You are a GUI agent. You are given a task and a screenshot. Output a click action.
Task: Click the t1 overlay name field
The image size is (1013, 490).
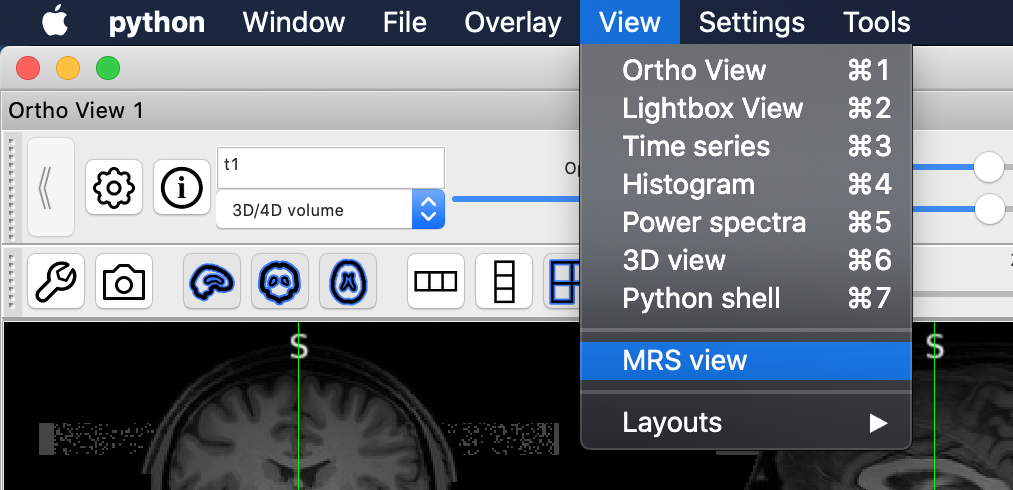[330, 167]
